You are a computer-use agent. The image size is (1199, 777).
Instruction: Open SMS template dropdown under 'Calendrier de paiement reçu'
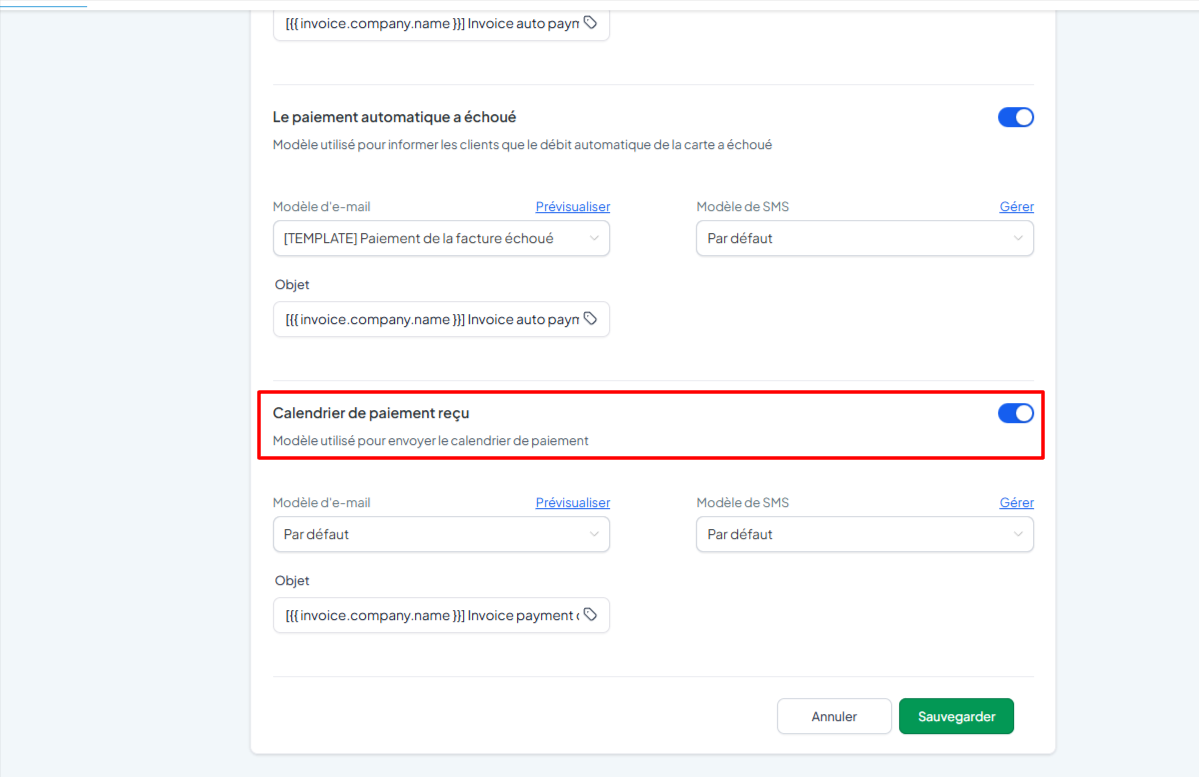tap(865, 535)
